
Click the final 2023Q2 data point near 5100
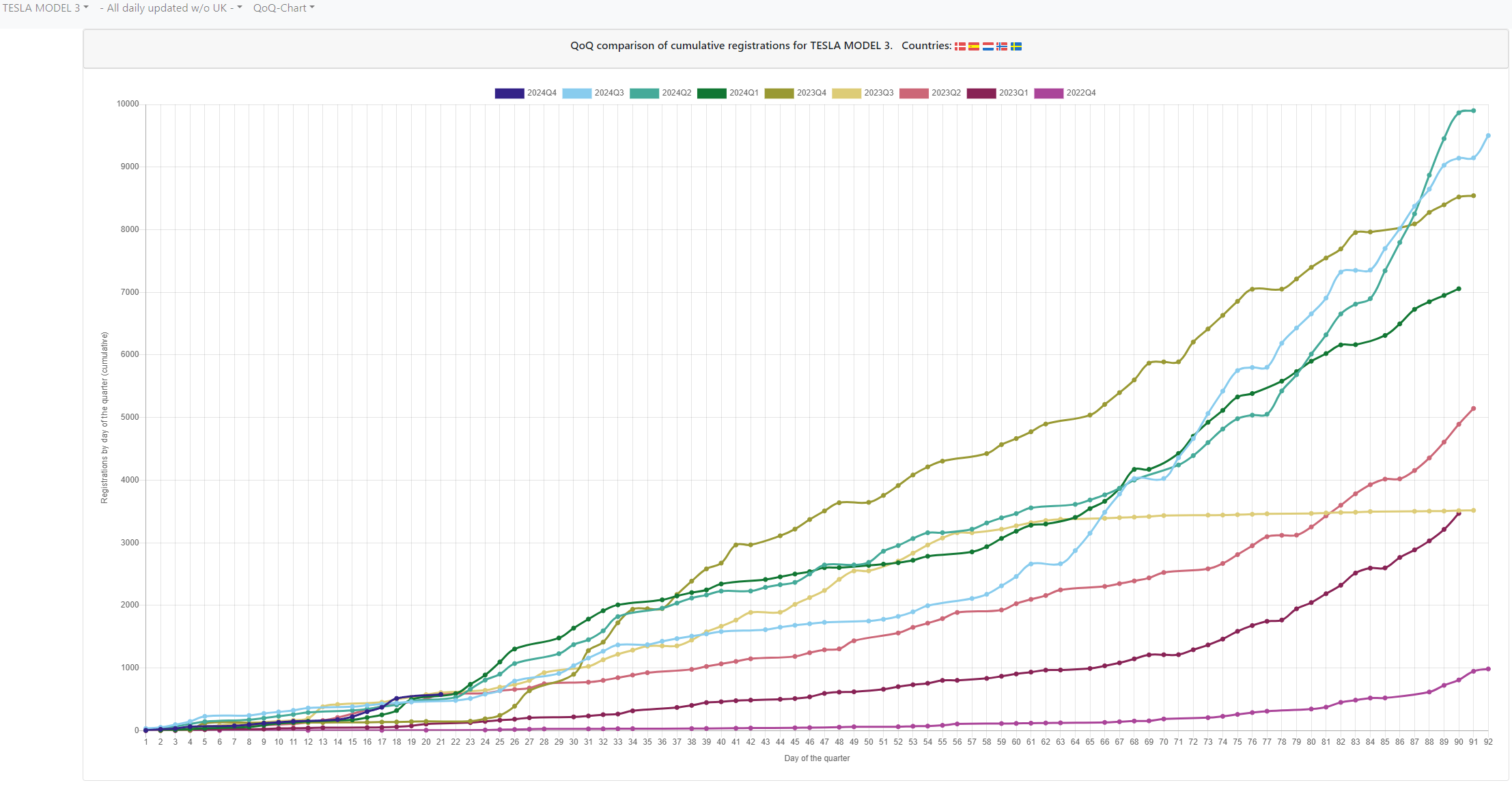[1473, 409]
